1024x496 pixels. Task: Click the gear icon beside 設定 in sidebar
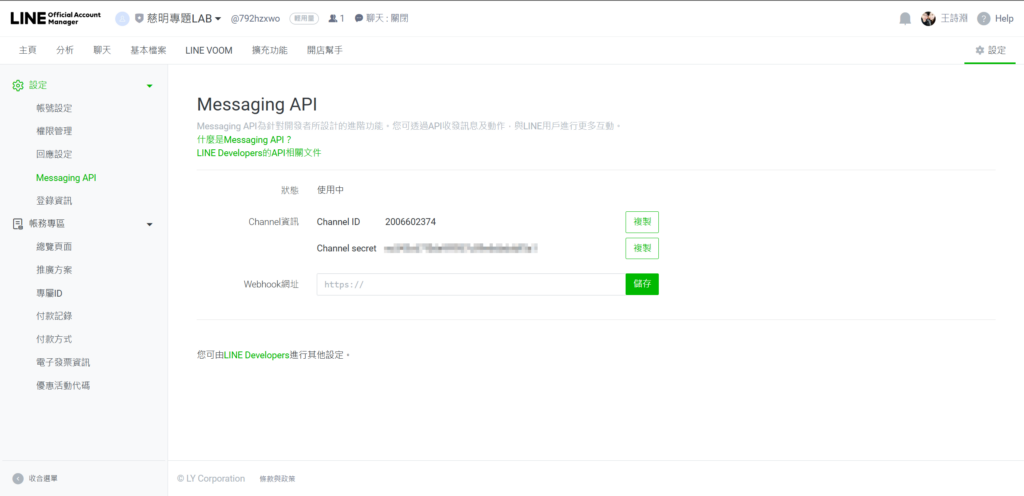(18, 85)
